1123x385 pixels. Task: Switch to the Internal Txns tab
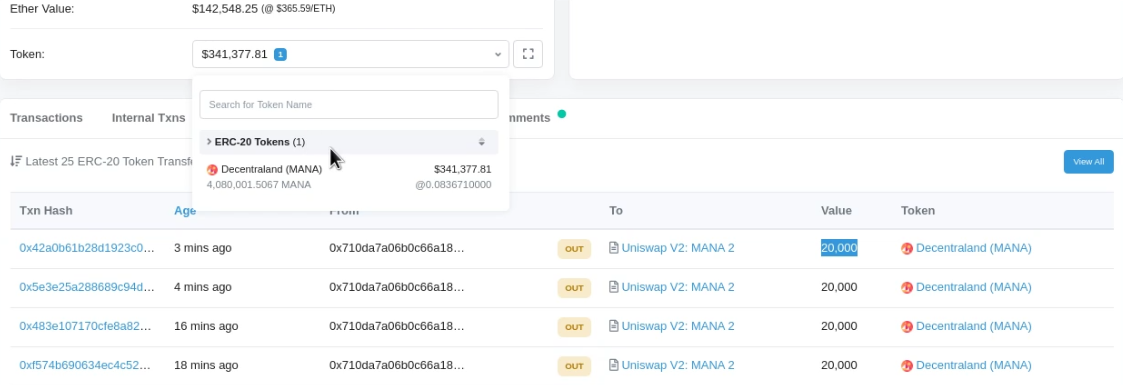click(148, 117)
